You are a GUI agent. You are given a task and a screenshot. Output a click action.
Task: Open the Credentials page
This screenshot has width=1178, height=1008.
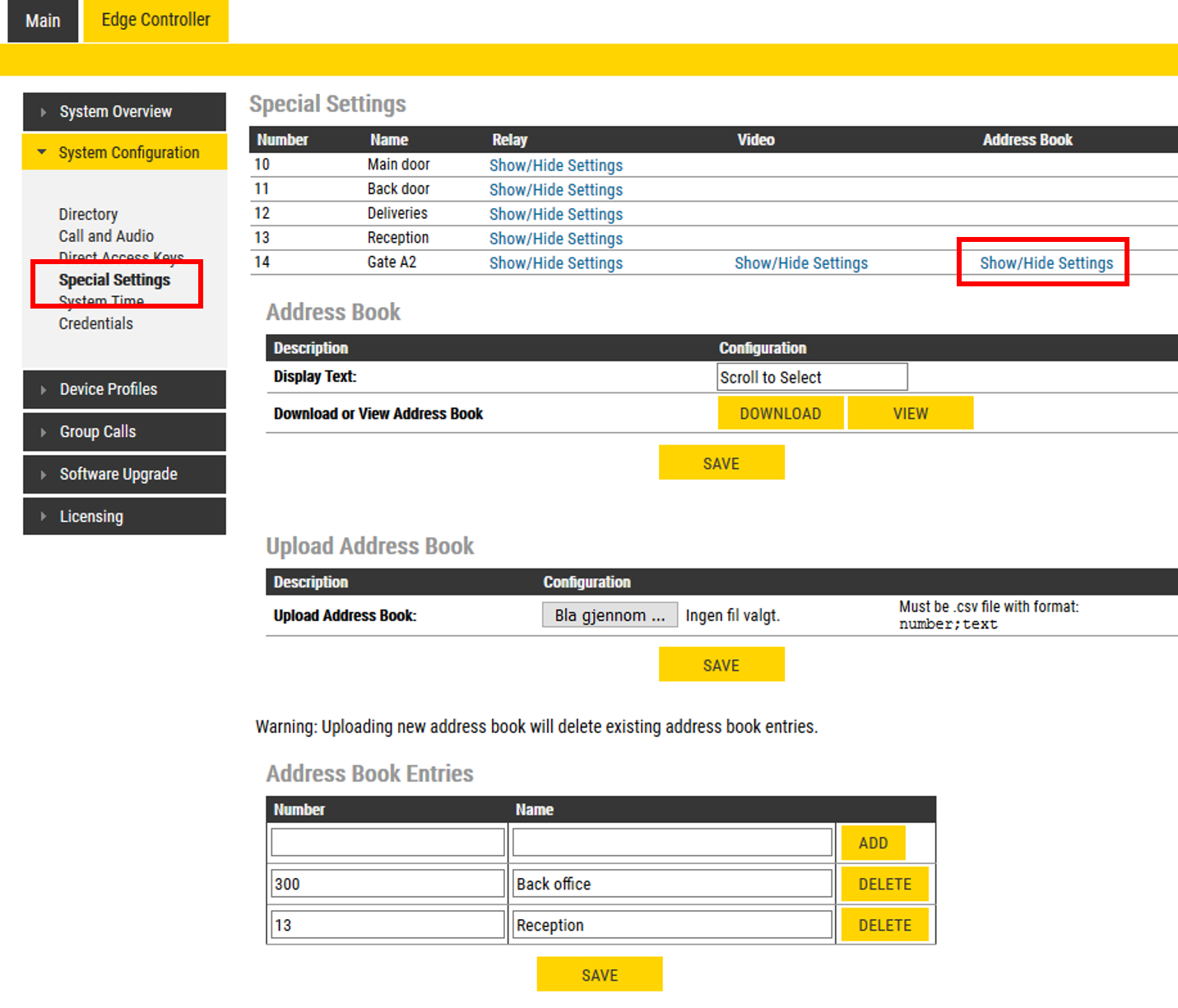tap(95, 323)
